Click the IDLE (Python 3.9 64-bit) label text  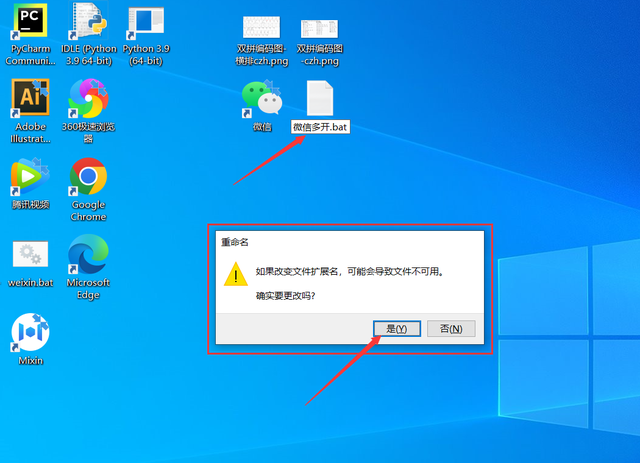[x=89, y=55]
